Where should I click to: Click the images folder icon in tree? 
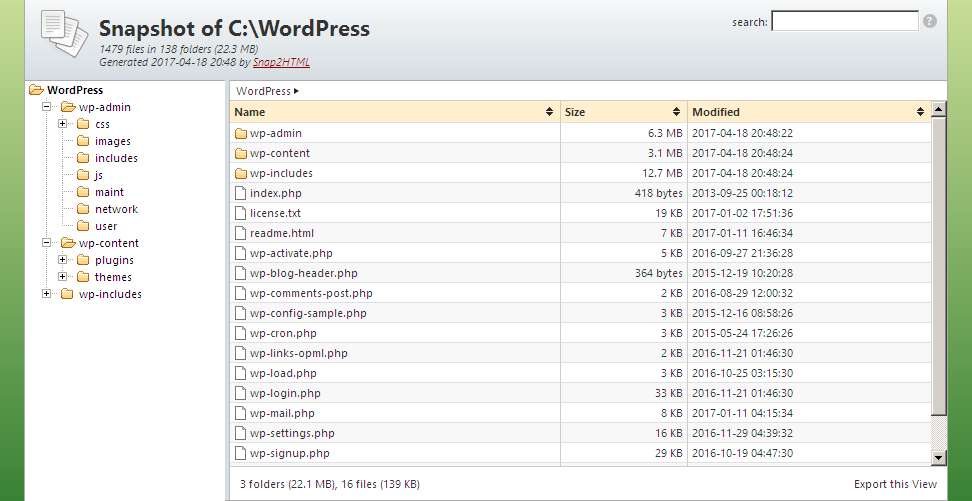point(84,141)
